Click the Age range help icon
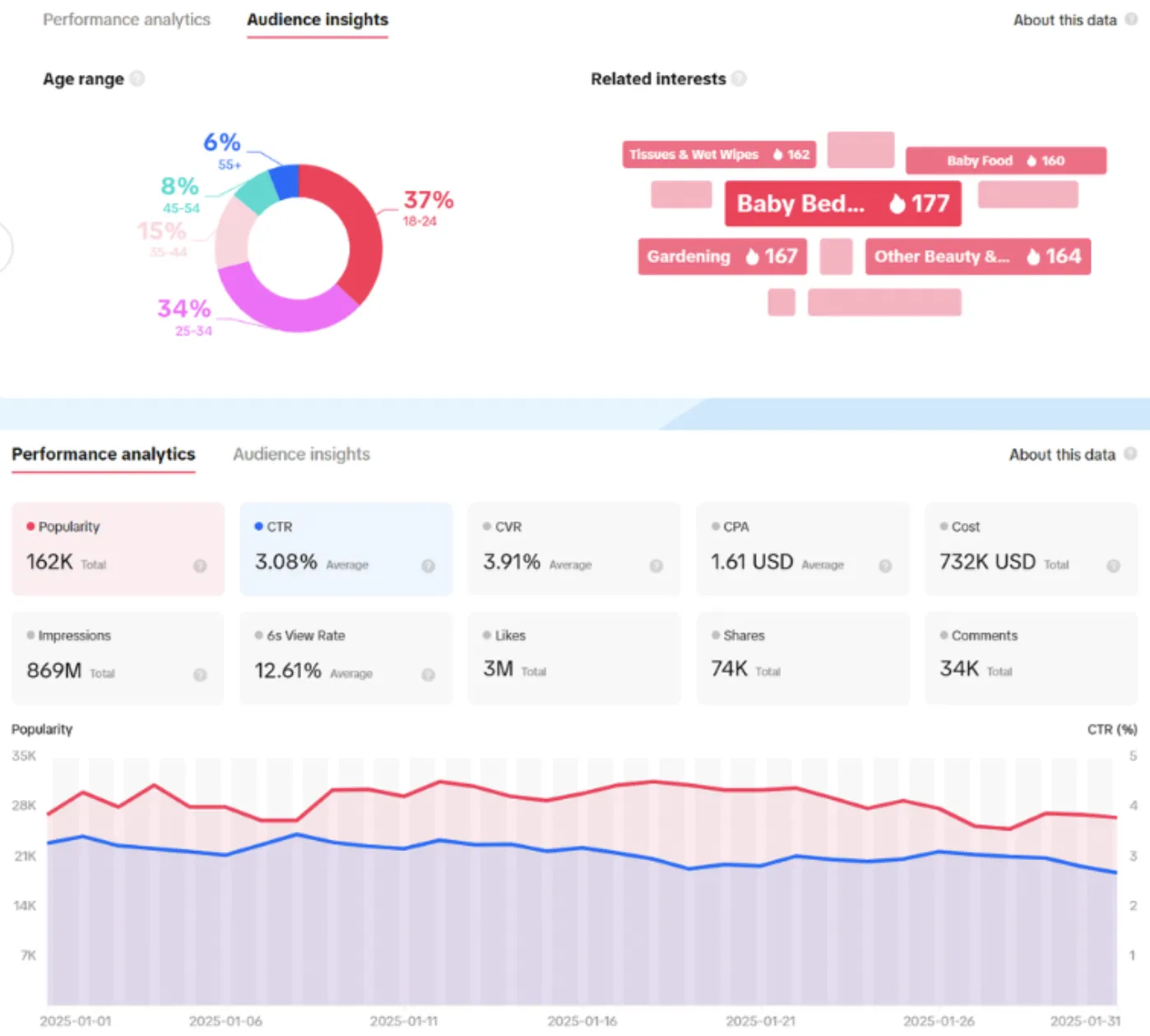 [137, 78]
